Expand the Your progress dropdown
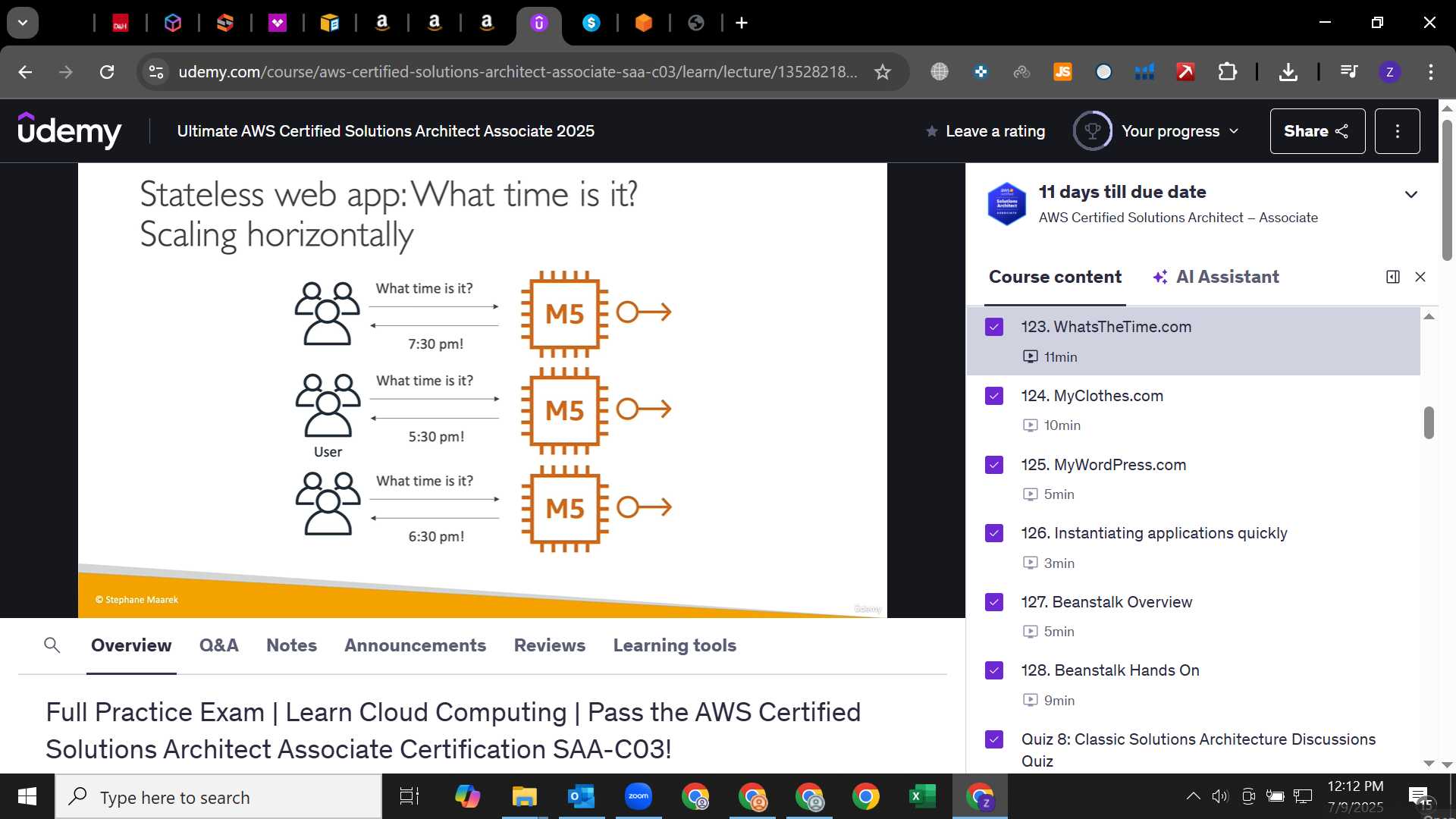 pyautogui.click(x=1180, y=131)
